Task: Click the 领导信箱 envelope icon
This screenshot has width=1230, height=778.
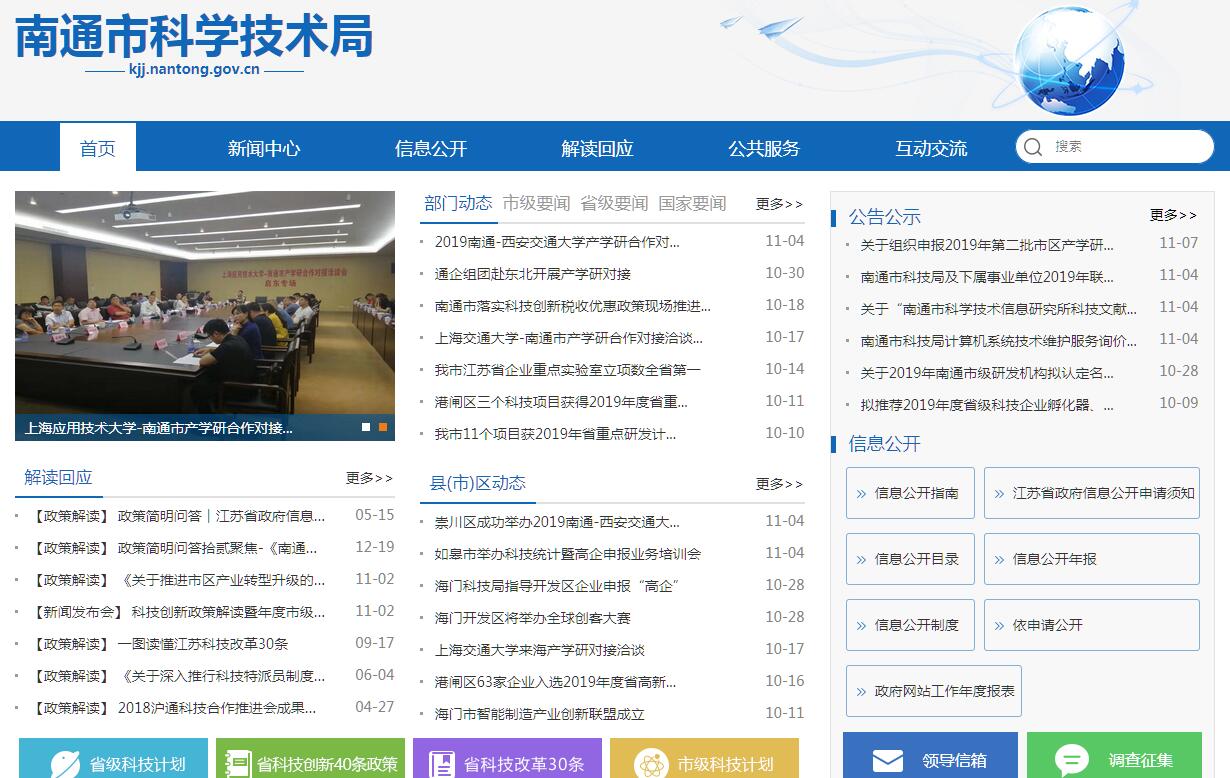Action: pos(887,761)
